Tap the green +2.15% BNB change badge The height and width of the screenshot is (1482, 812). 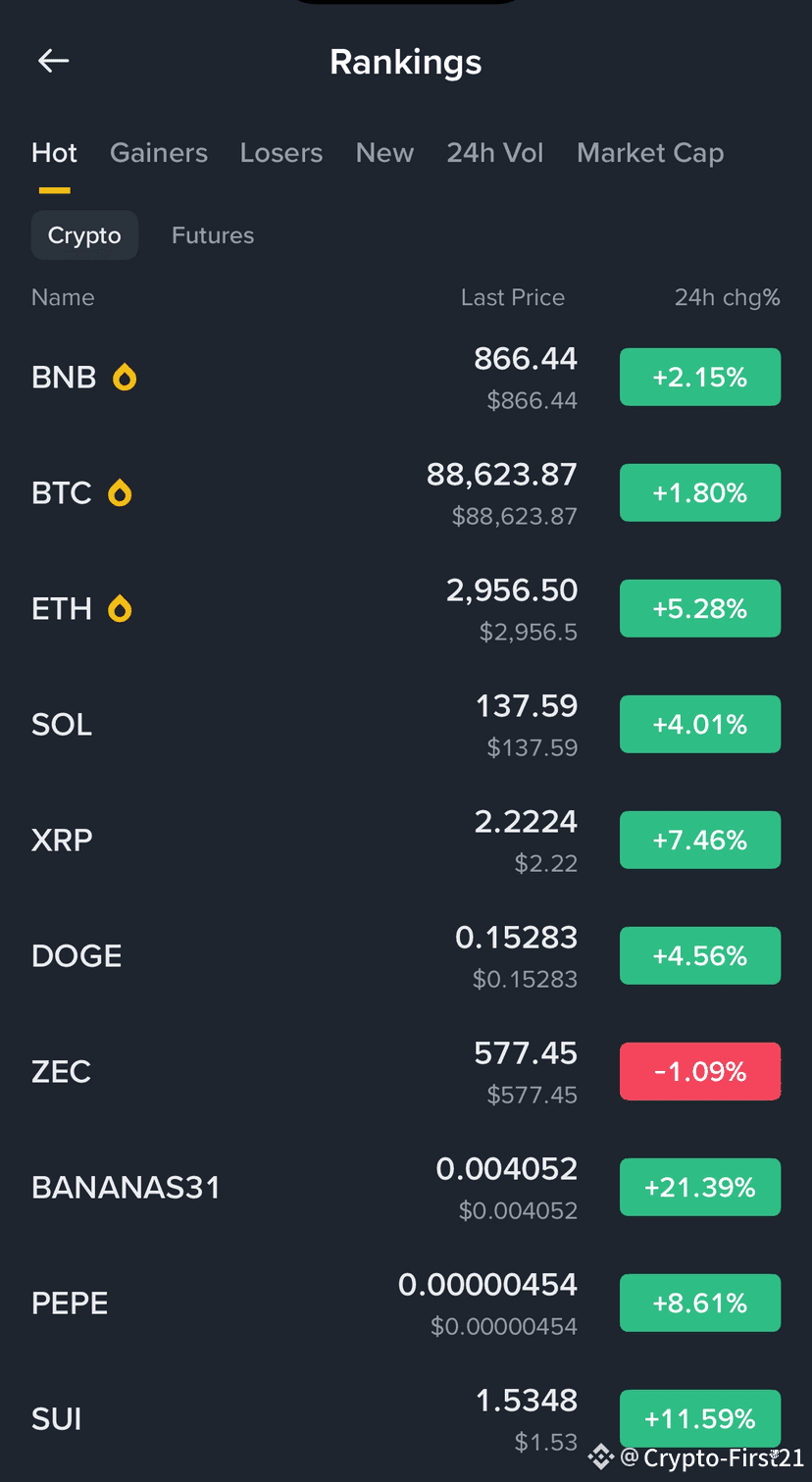point(700,378)
